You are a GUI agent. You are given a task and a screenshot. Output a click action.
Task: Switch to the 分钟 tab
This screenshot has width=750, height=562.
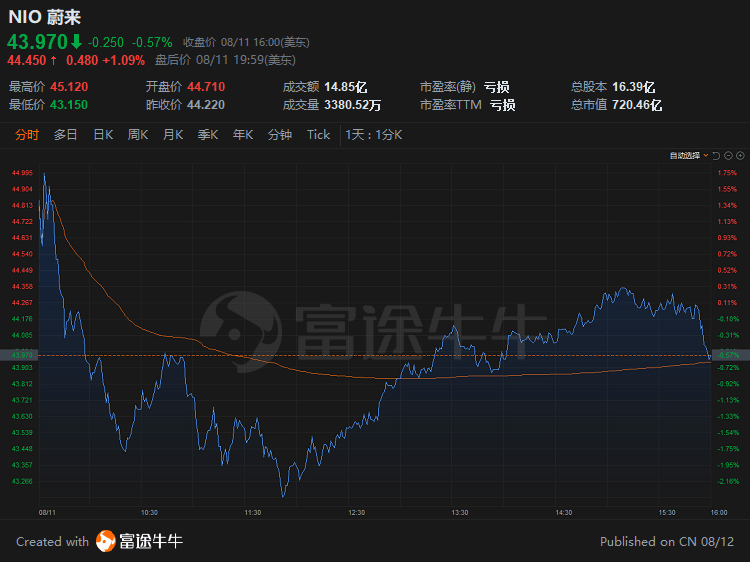[x=280, y=135]
